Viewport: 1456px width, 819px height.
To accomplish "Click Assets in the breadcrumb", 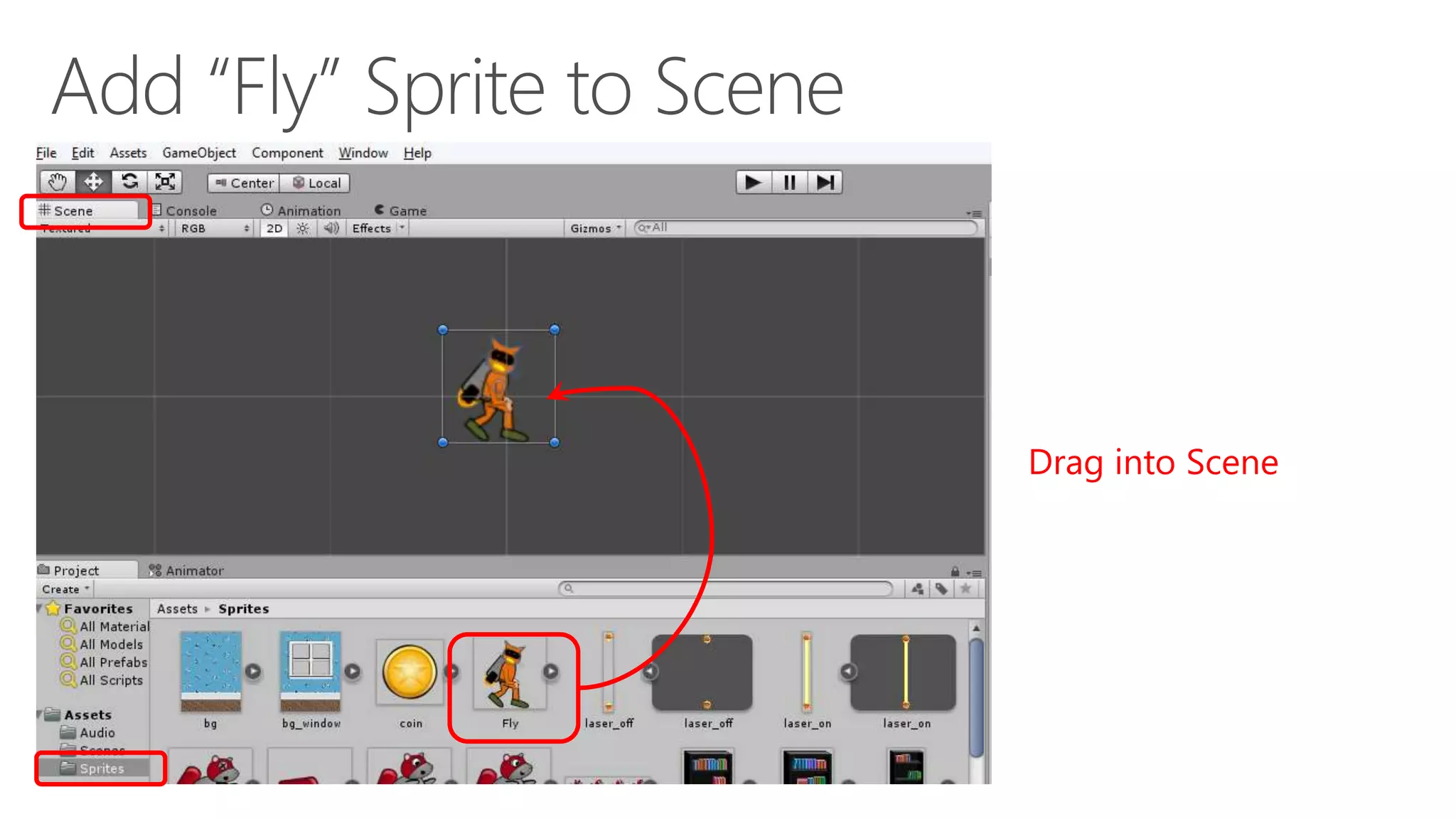I will coord(177,609).
